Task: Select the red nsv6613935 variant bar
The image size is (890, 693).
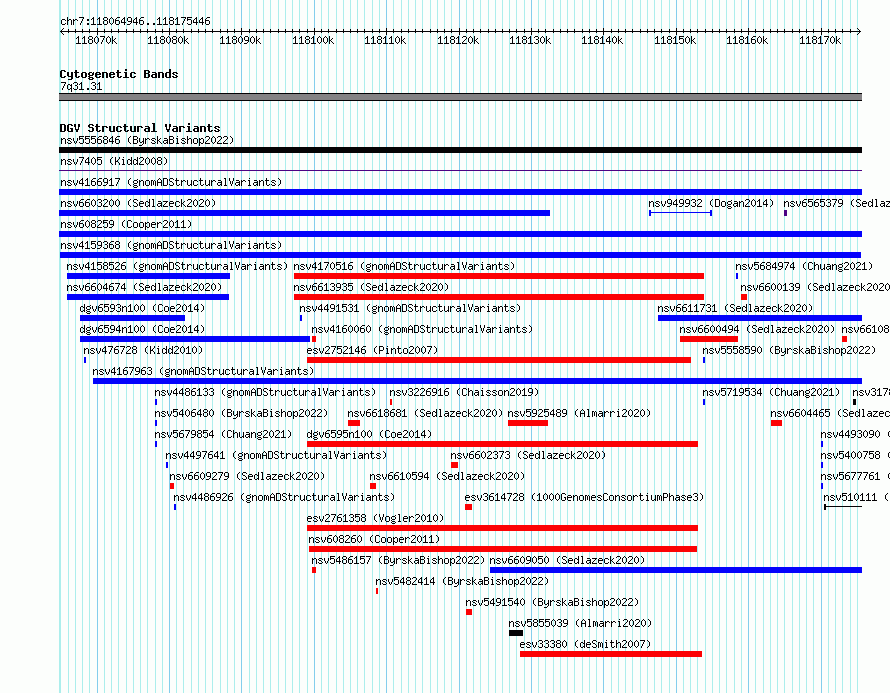Action: tap(499, 297)
